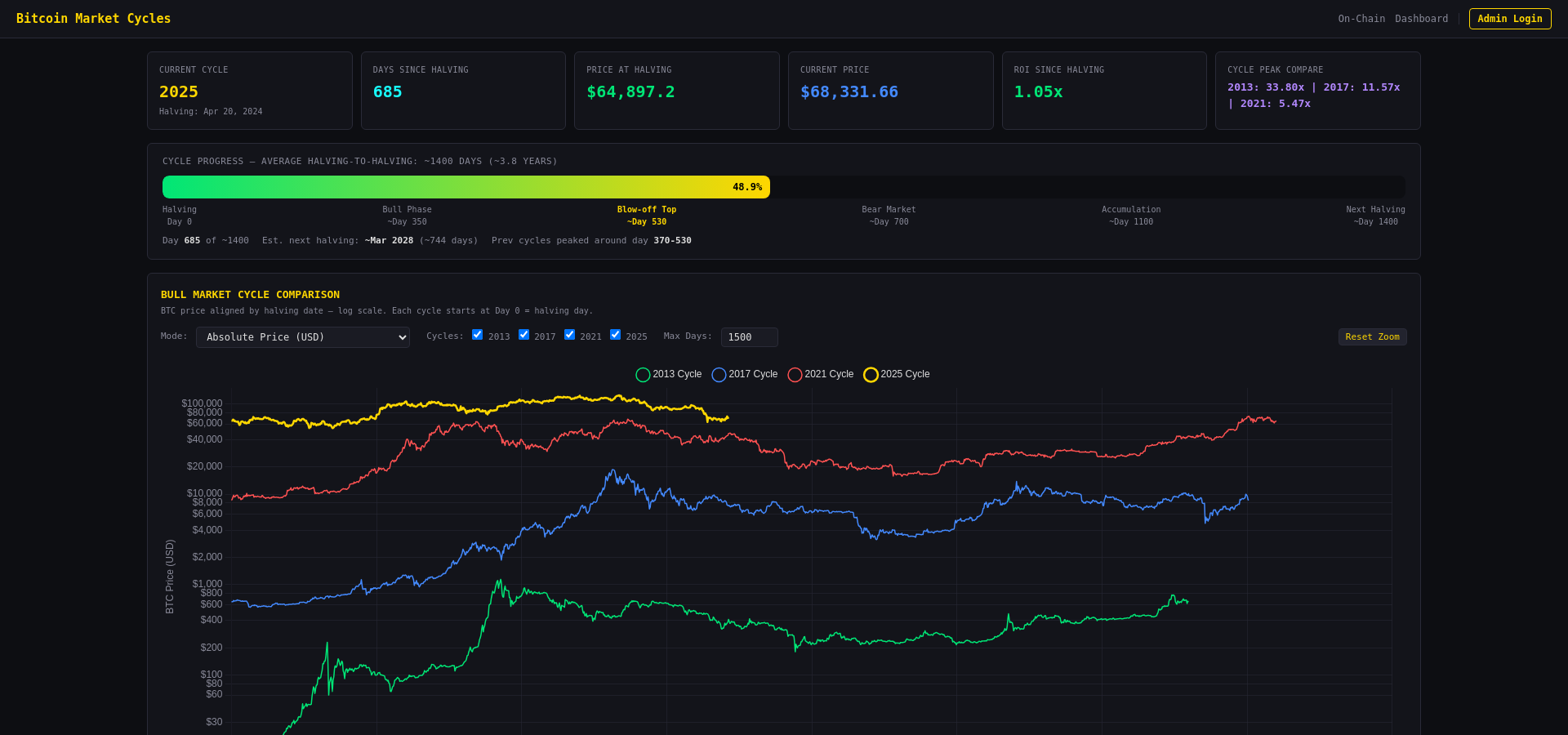
Task: Uncheck the 2025 cycles checkbox
Action: pos(615,334)
